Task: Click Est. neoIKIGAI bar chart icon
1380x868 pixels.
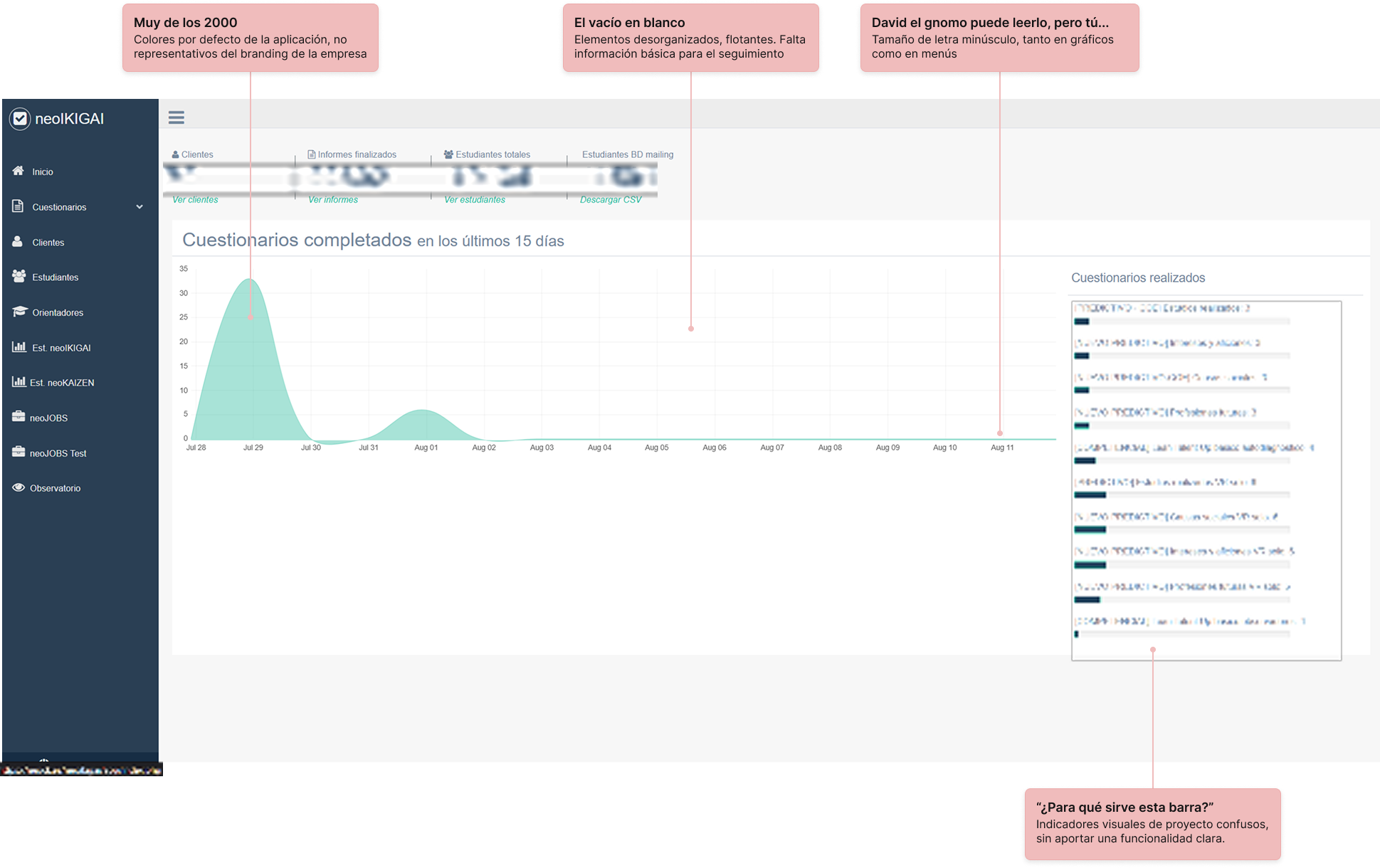Action: 19,347
